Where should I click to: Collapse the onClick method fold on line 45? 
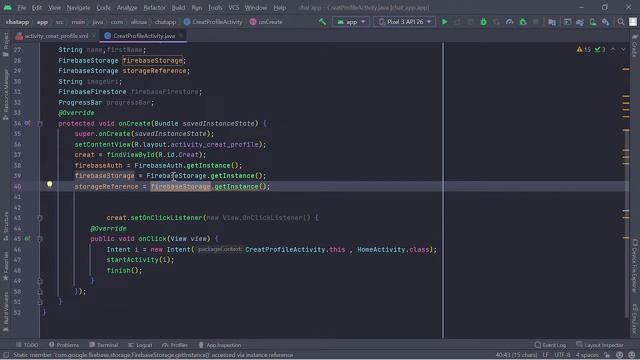point(40,239)
